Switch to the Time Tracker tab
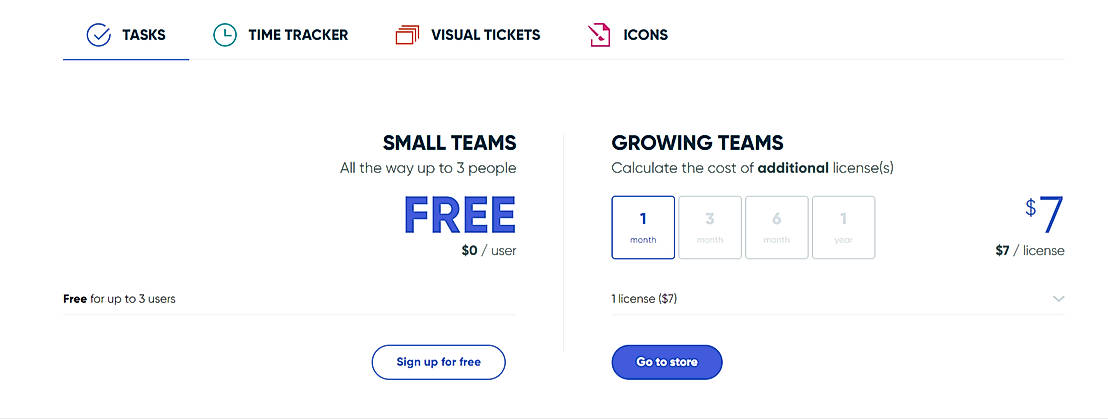The image size is (1108, 419). pos(298,35)
